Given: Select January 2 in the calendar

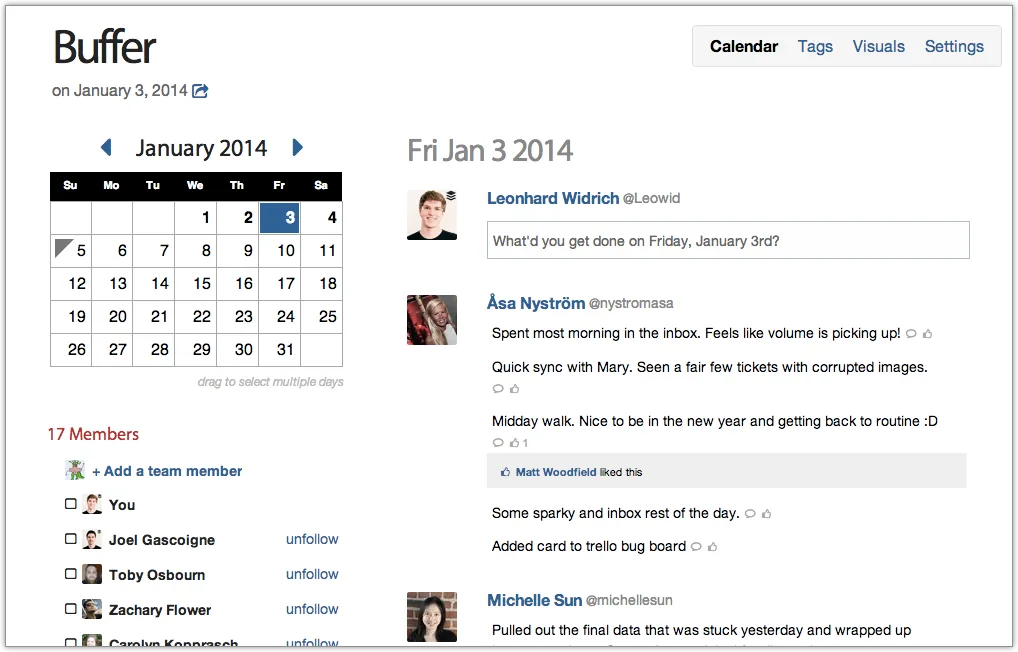Looking at the screenshot, I should [238, 218].
